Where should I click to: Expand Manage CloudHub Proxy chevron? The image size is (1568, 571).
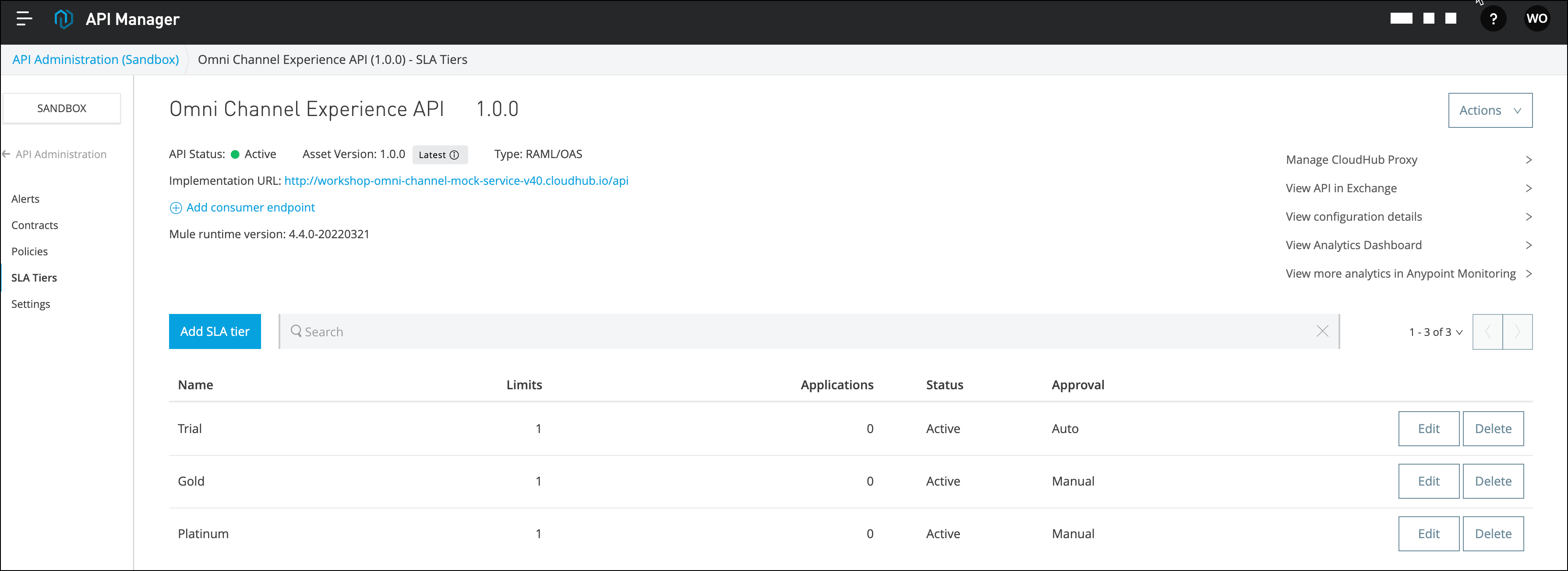click(1529, 159)
